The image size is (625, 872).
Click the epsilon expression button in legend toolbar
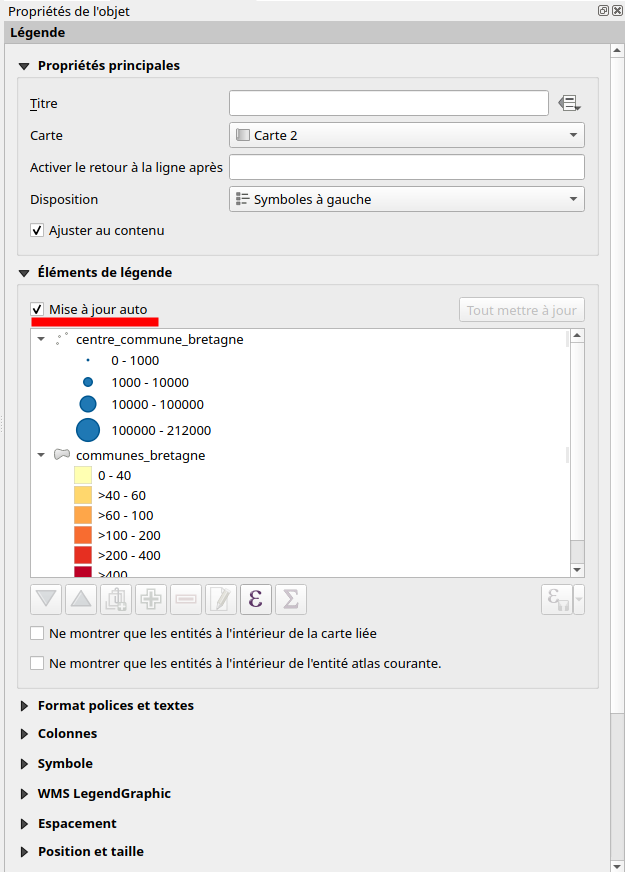tap(256, 599)
